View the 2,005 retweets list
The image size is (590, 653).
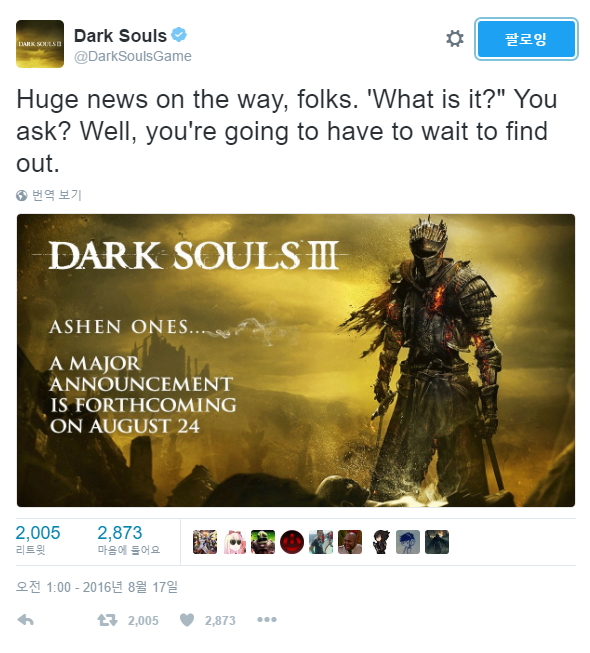click(x=38, y=540)
